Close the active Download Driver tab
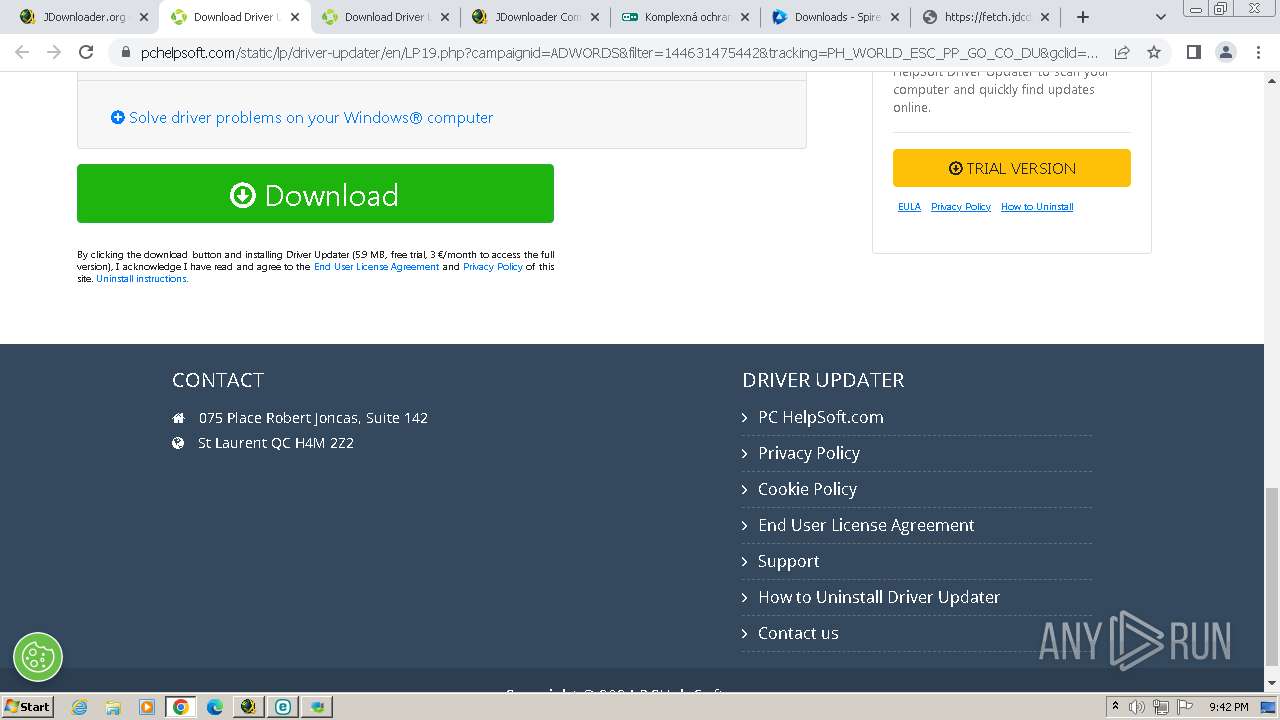Viewport: 1280px width, 720px height. (294, 17)
